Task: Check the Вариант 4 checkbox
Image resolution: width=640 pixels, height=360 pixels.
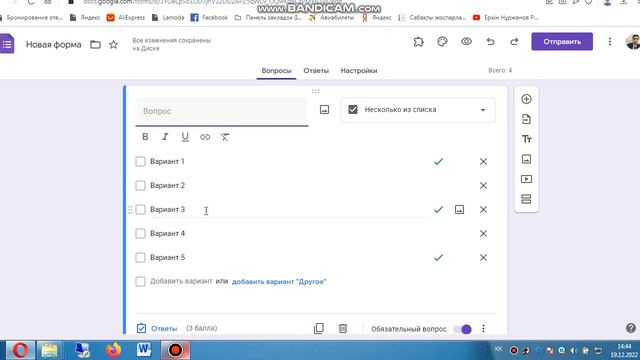Action: point(140,233)
